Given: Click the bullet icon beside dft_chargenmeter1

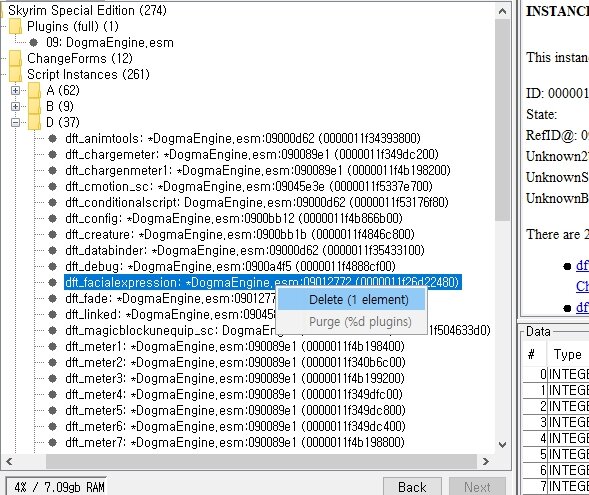Looking at the screenshot, I should pyautogui.click(x=53, y=171).
